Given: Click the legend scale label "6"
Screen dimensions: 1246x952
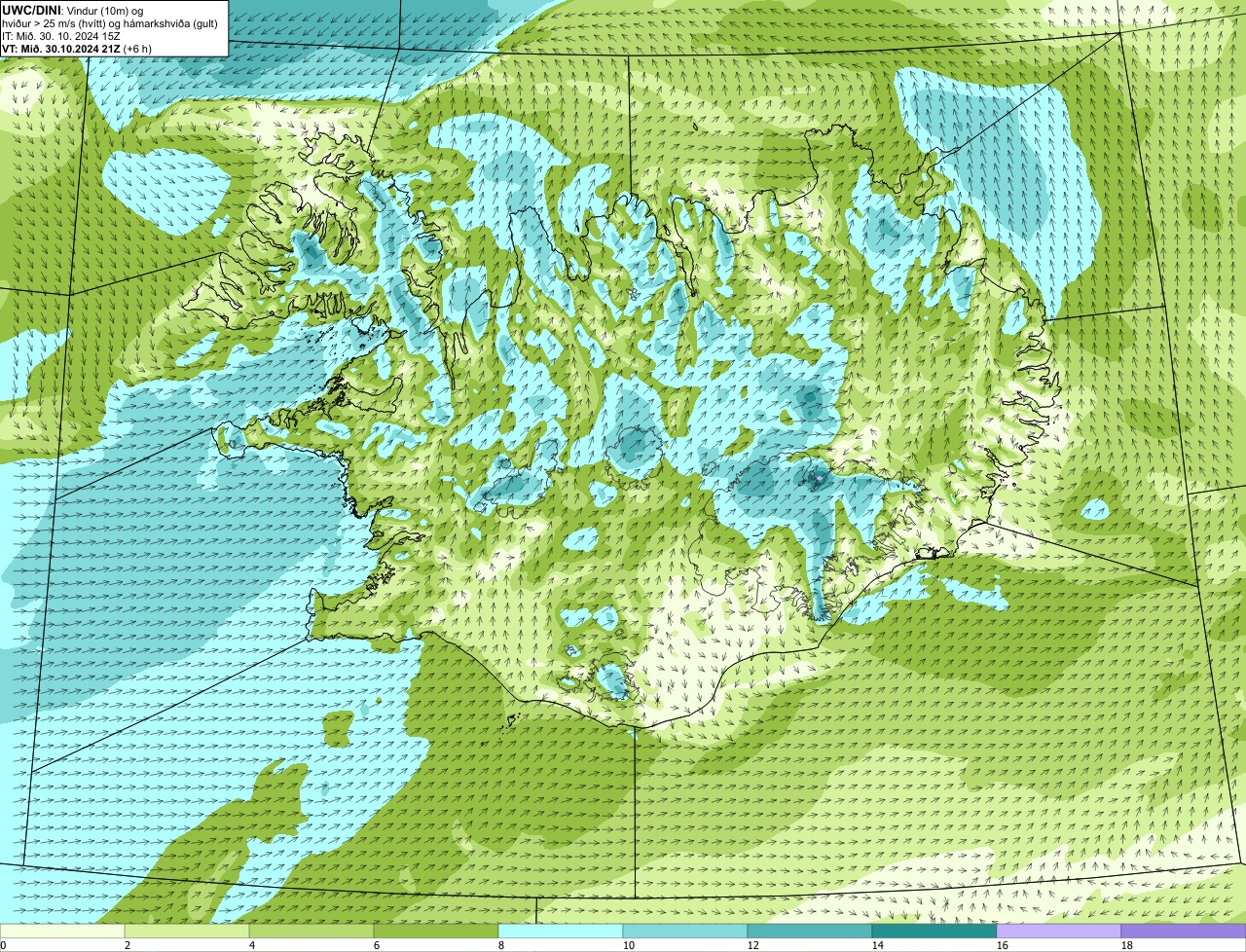Looking at the screenshot, I should click(x=377, y=945).
